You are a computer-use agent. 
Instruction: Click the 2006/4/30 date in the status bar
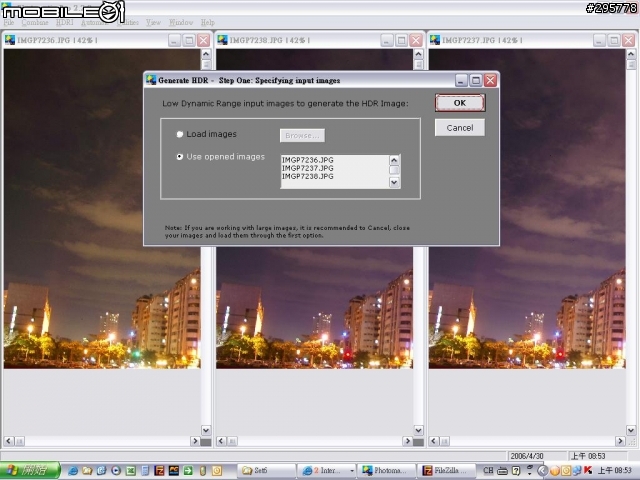point(527,456)
